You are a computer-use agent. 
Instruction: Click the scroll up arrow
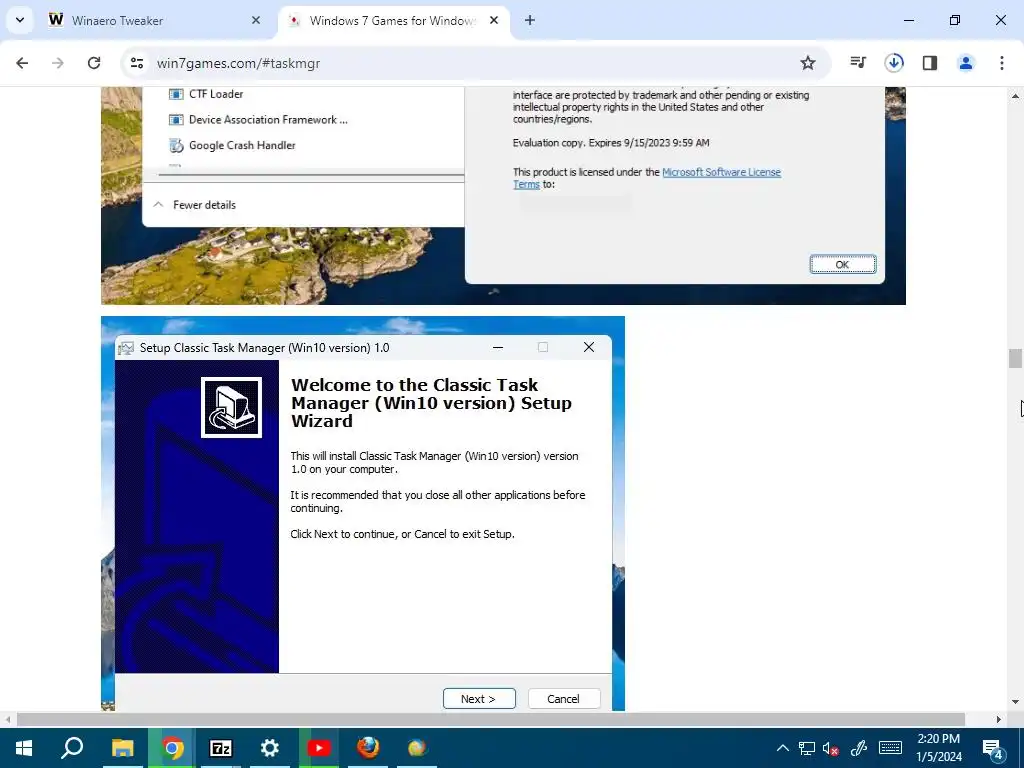[1015, 96]
